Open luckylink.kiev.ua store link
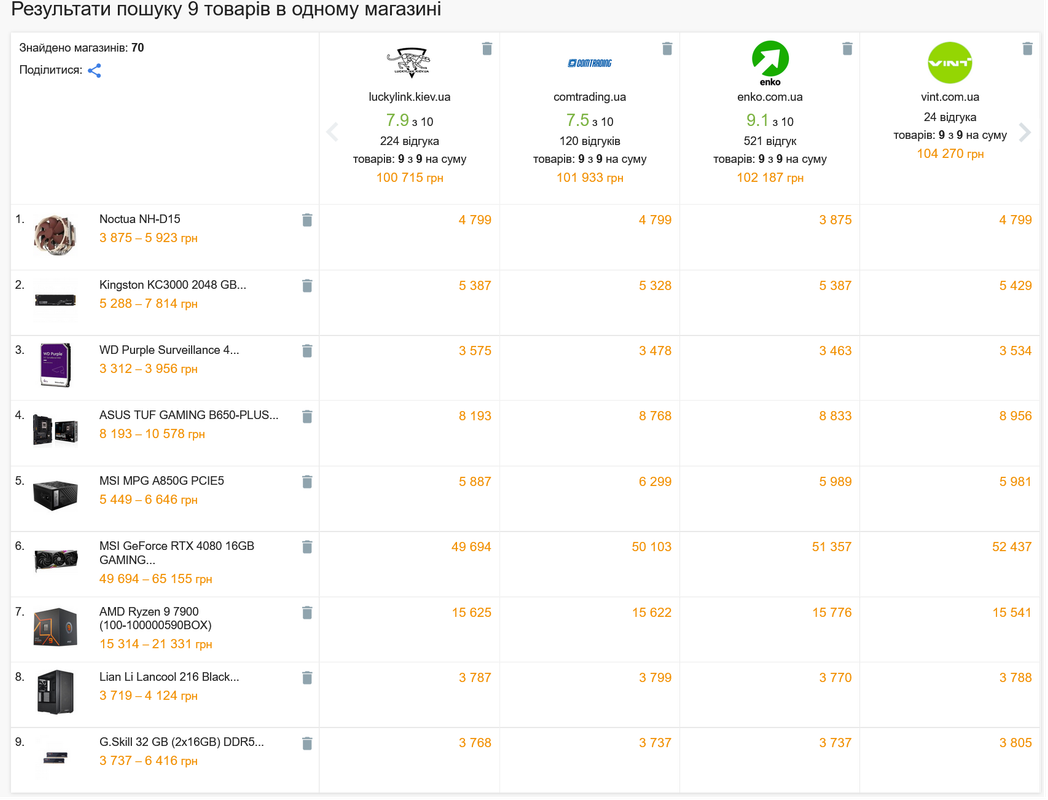Image resolution: width=1048 pixels, height=800 pixels. (x=409, y=97)
